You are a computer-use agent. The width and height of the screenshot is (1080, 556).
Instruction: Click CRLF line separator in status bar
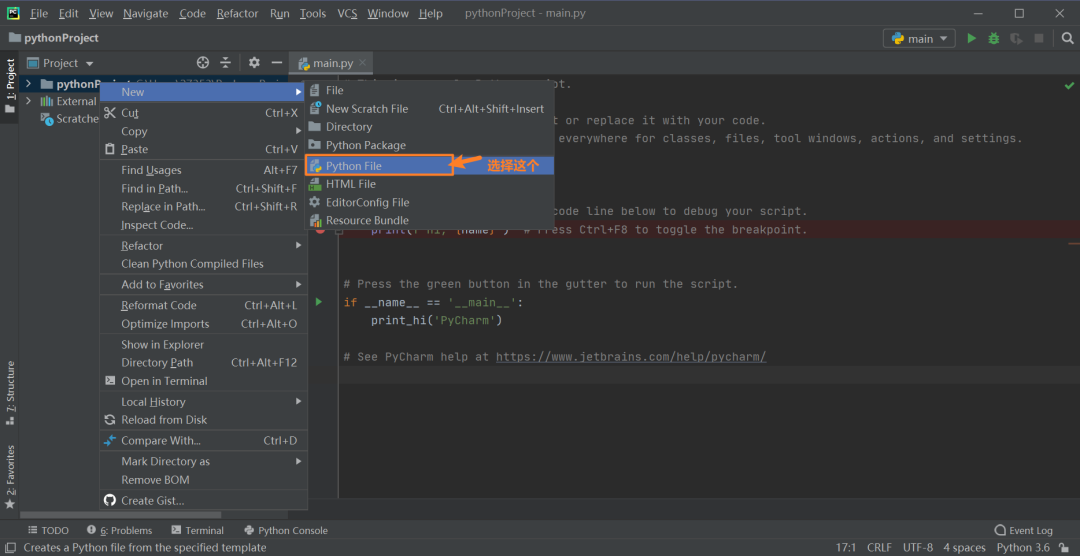click(879, 548)
